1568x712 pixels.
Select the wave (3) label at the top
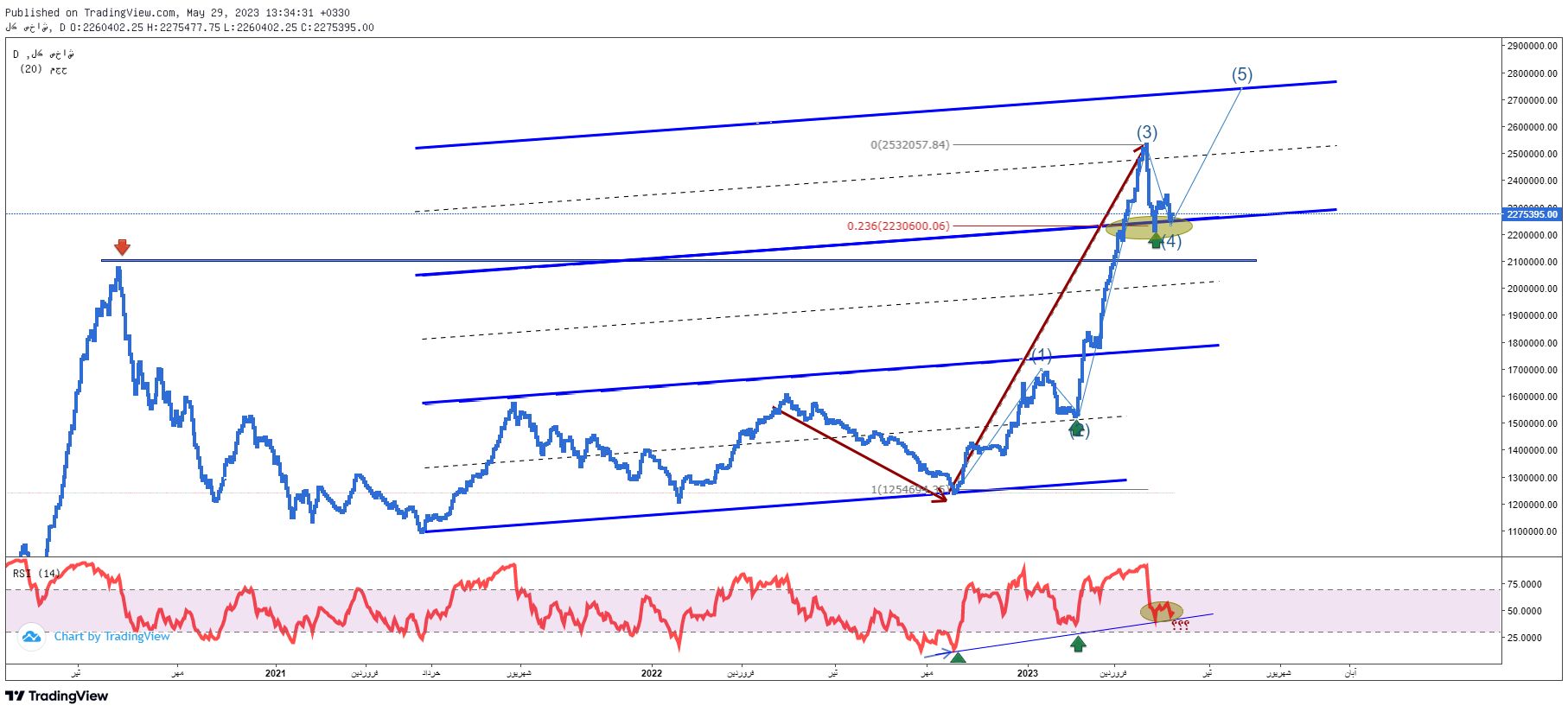[x=1146, y=132]
